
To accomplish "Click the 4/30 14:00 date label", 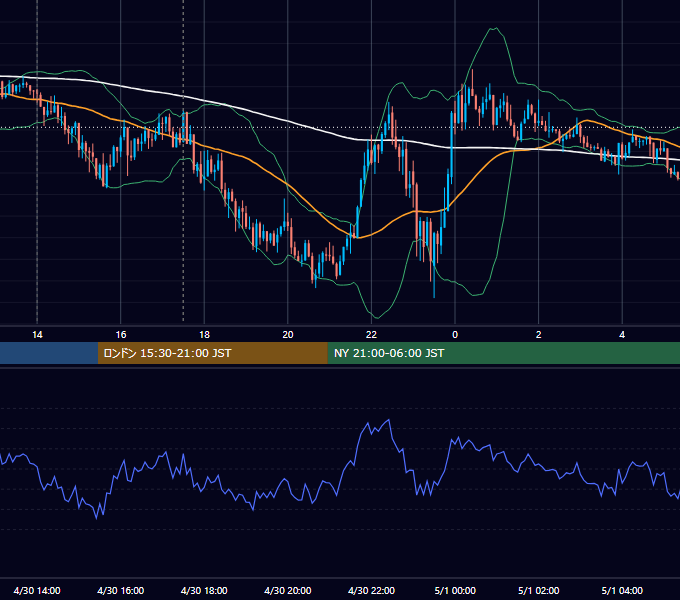I will click(x=37, y=590).
